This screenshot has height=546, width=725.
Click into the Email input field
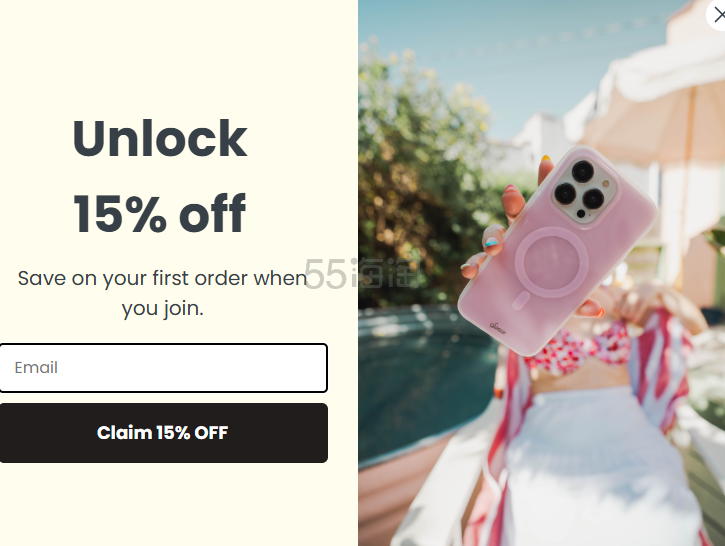(x=164, y=368)
